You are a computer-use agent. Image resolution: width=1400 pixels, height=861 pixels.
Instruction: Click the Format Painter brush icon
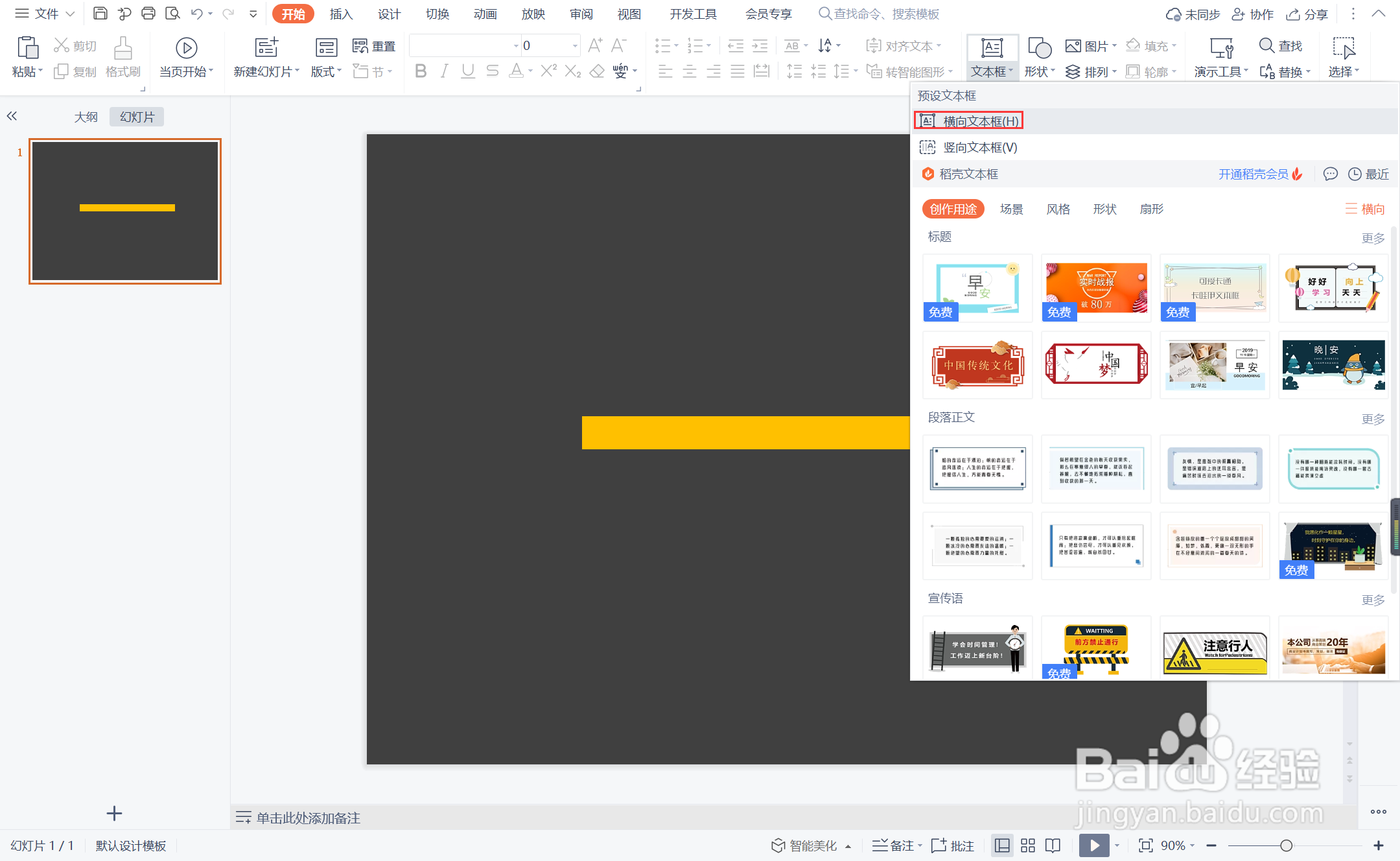coord(123,49)
